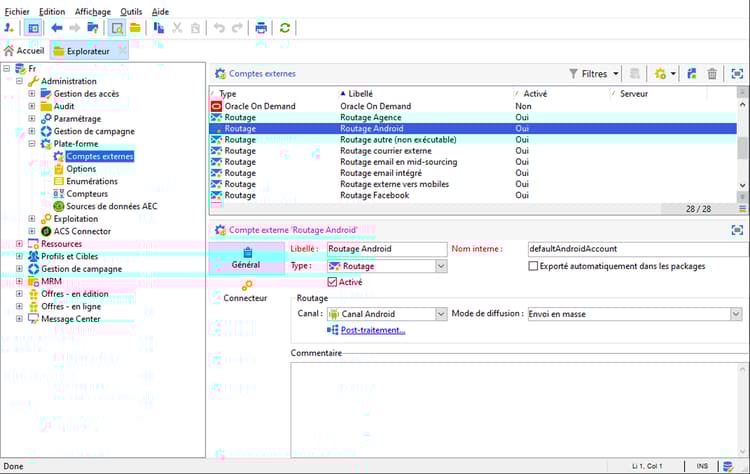Open the Canal dropdown arrow
Screen dimensions: 750x474
click(x=441, y=314)
